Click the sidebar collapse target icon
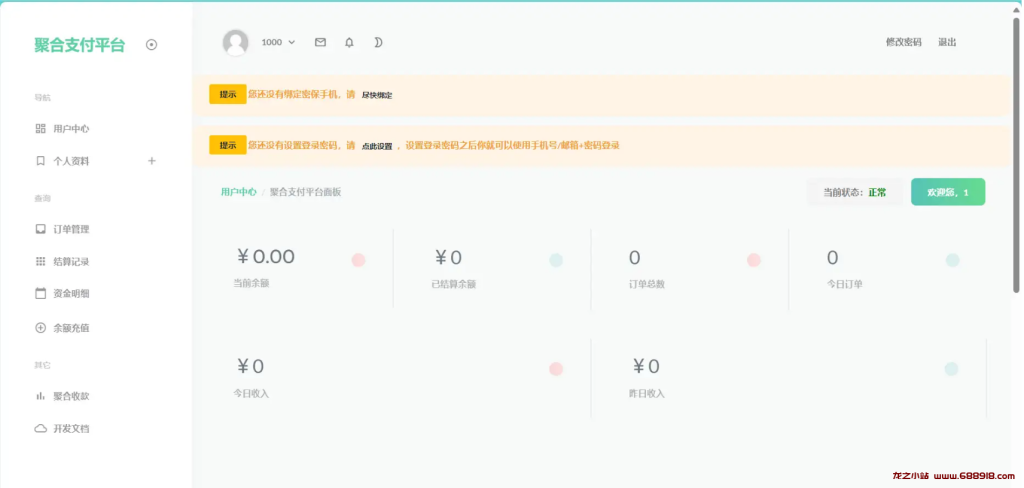This screenshot has width=1024, height=488. tap(152, 45)
